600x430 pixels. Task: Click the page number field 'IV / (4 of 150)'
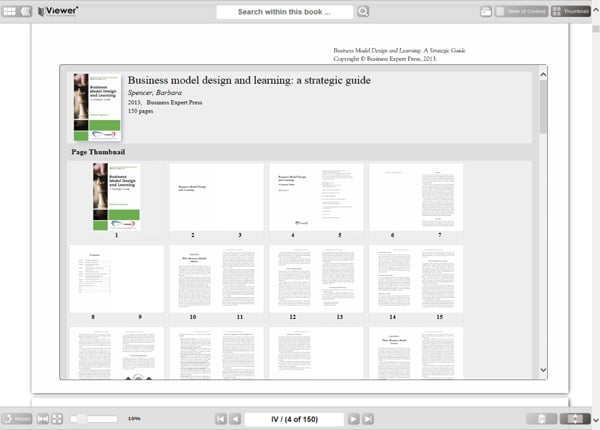[x=294, y=419]
